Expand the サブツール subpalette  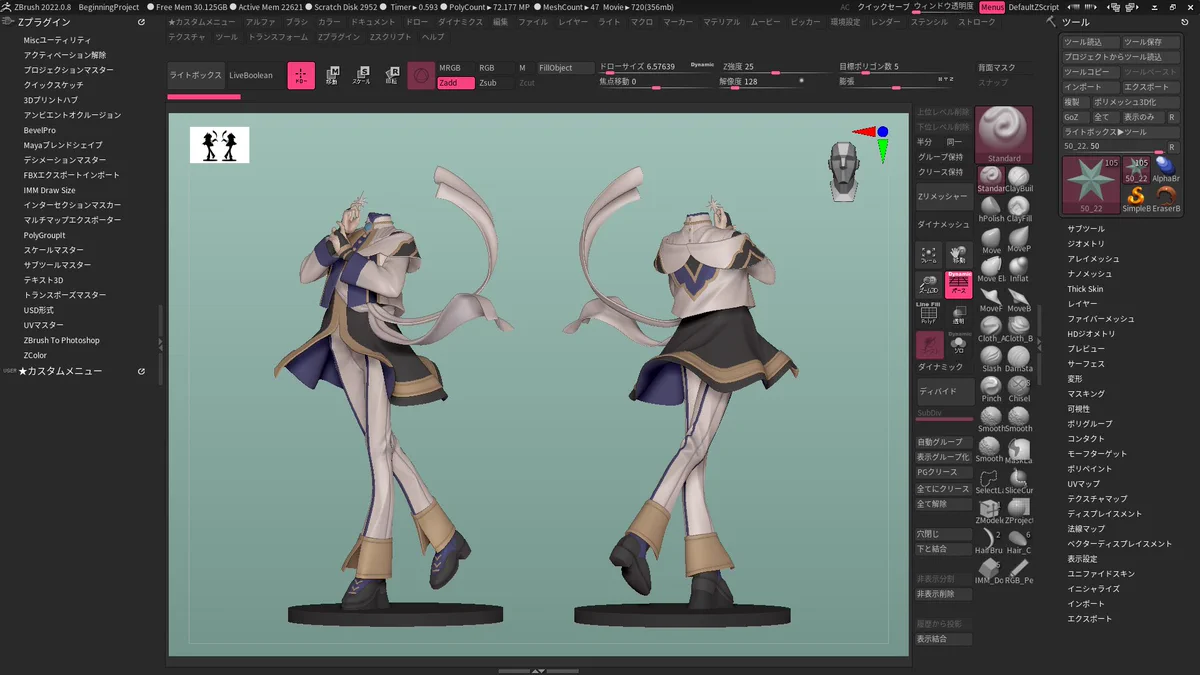1086,229
